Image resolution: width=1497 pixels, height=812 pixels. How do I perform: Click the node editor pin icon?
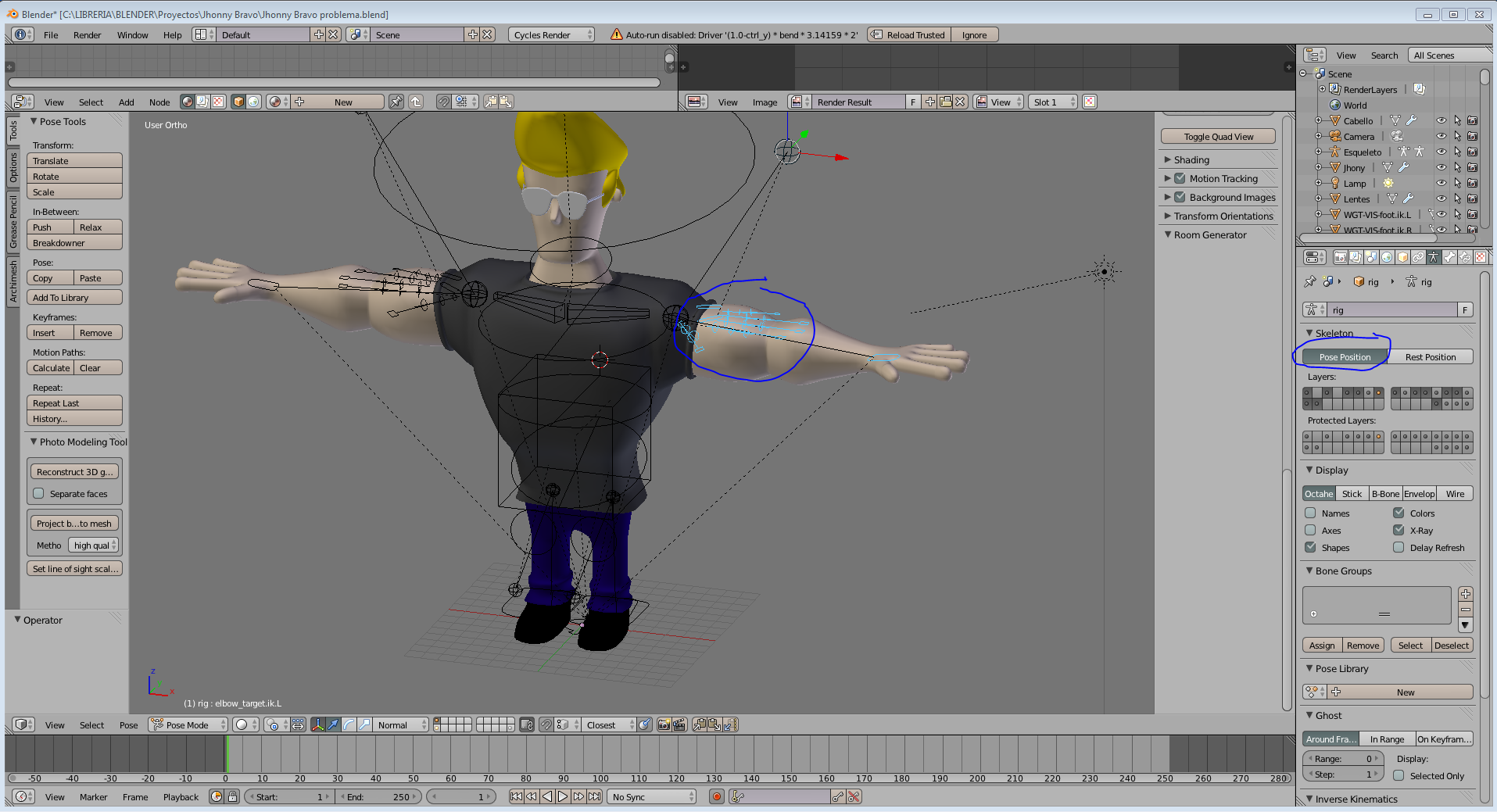click(x=396, y=102)
